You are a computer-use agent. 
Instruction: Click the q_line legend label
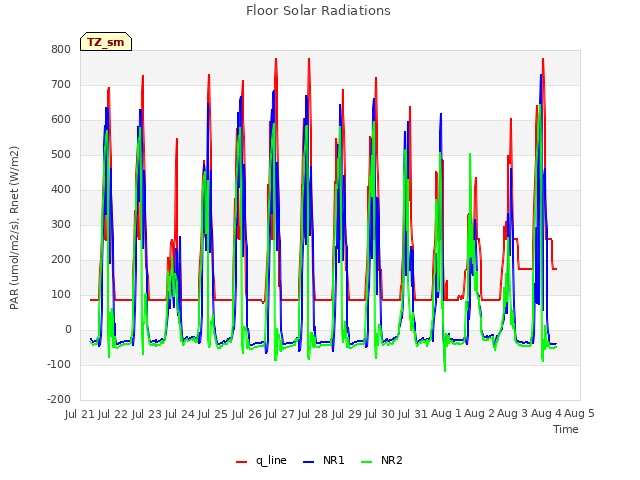pos(271,461)
